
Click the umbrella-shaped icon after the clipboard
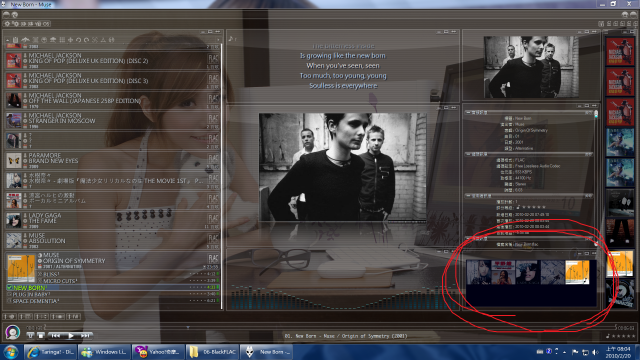25,40
